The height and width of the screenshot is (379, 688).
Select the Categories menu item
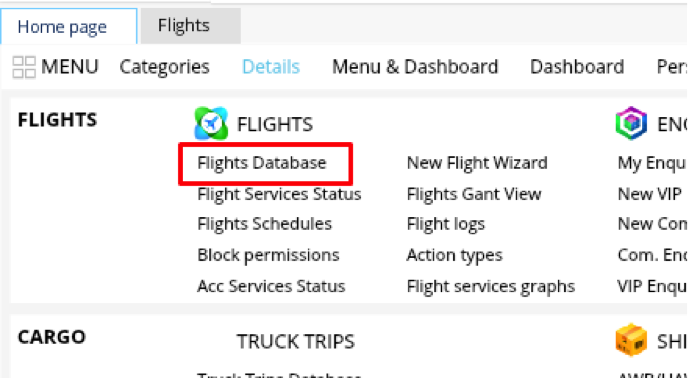[x=165, y=67]
